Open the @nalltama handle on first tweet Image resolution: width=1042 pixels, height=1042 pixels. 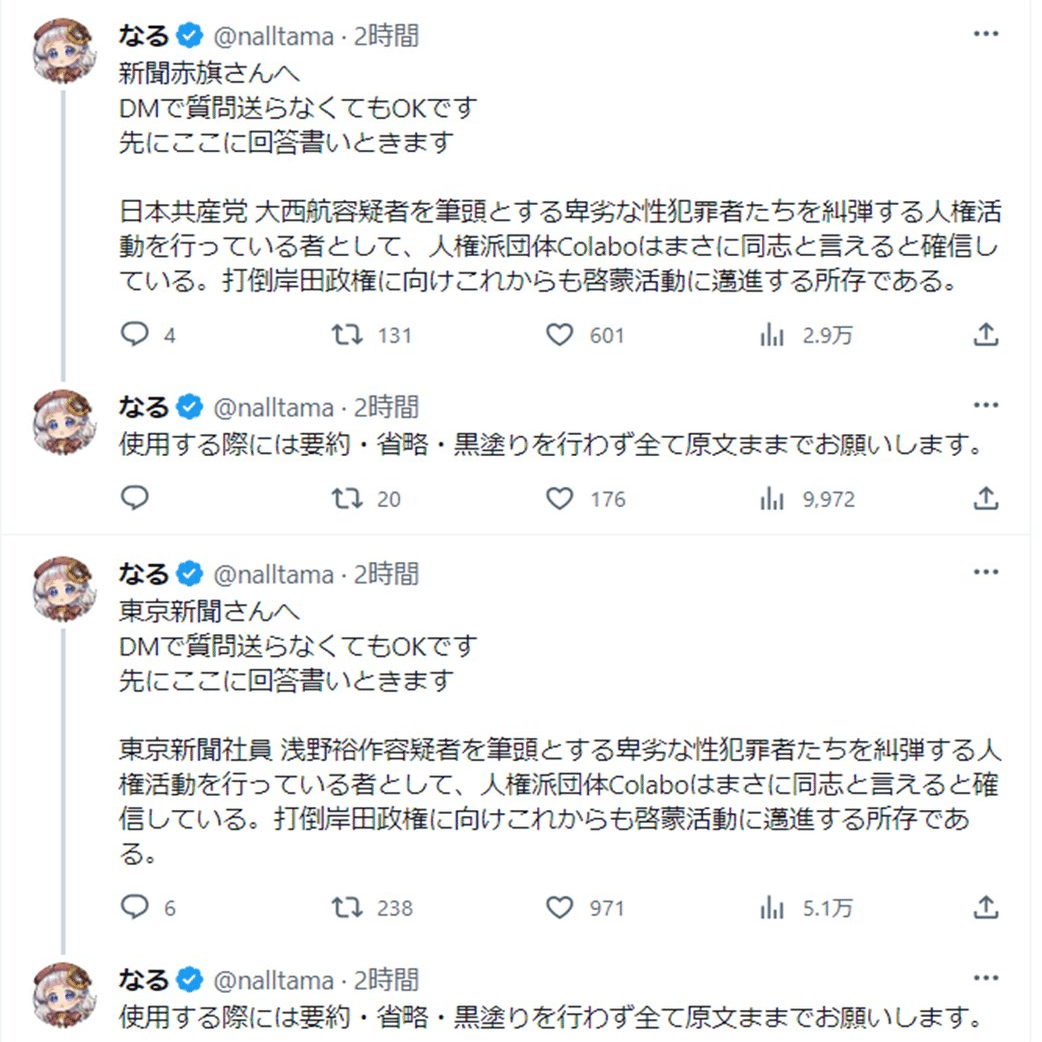click(273, 36)
